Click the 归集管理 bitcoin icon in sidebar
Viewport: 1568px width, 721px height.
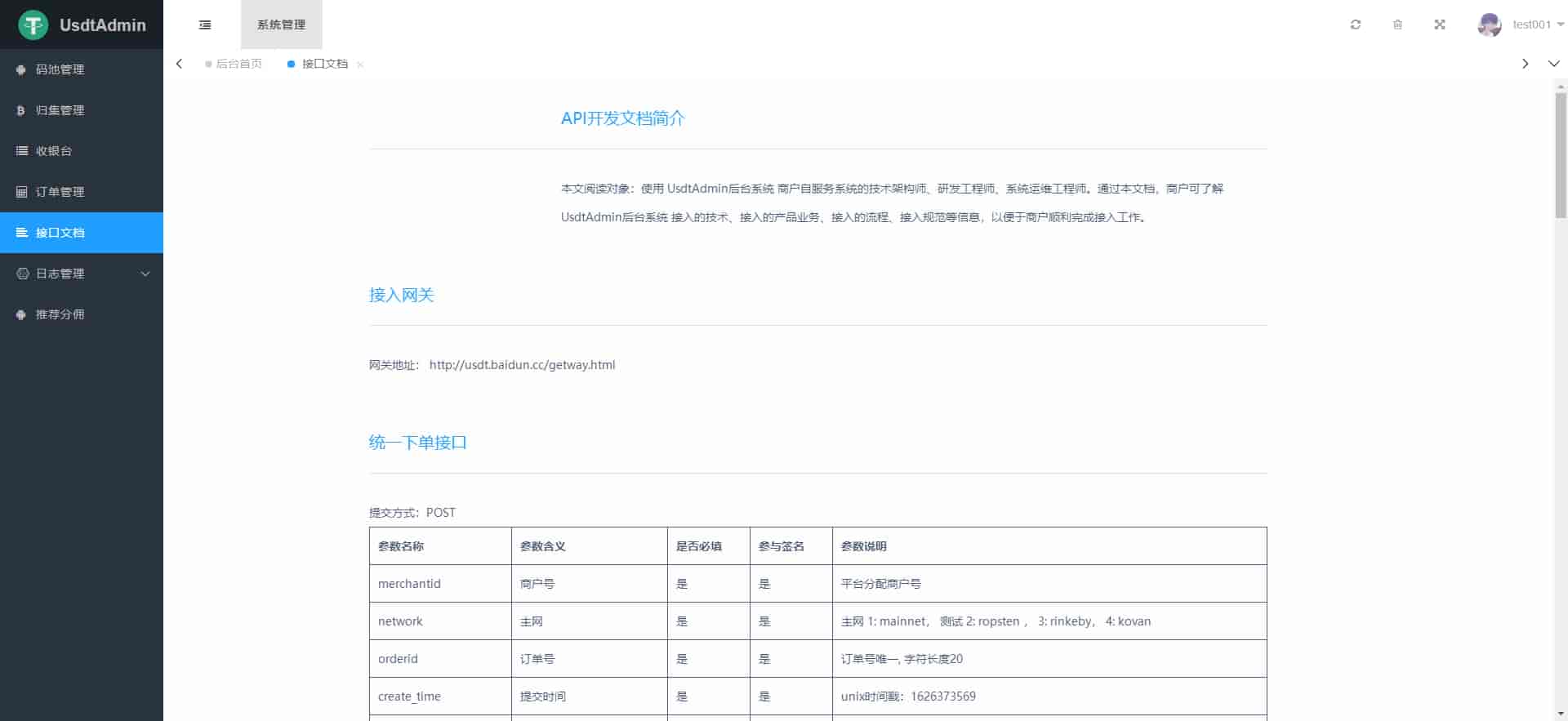pos(21,110)
